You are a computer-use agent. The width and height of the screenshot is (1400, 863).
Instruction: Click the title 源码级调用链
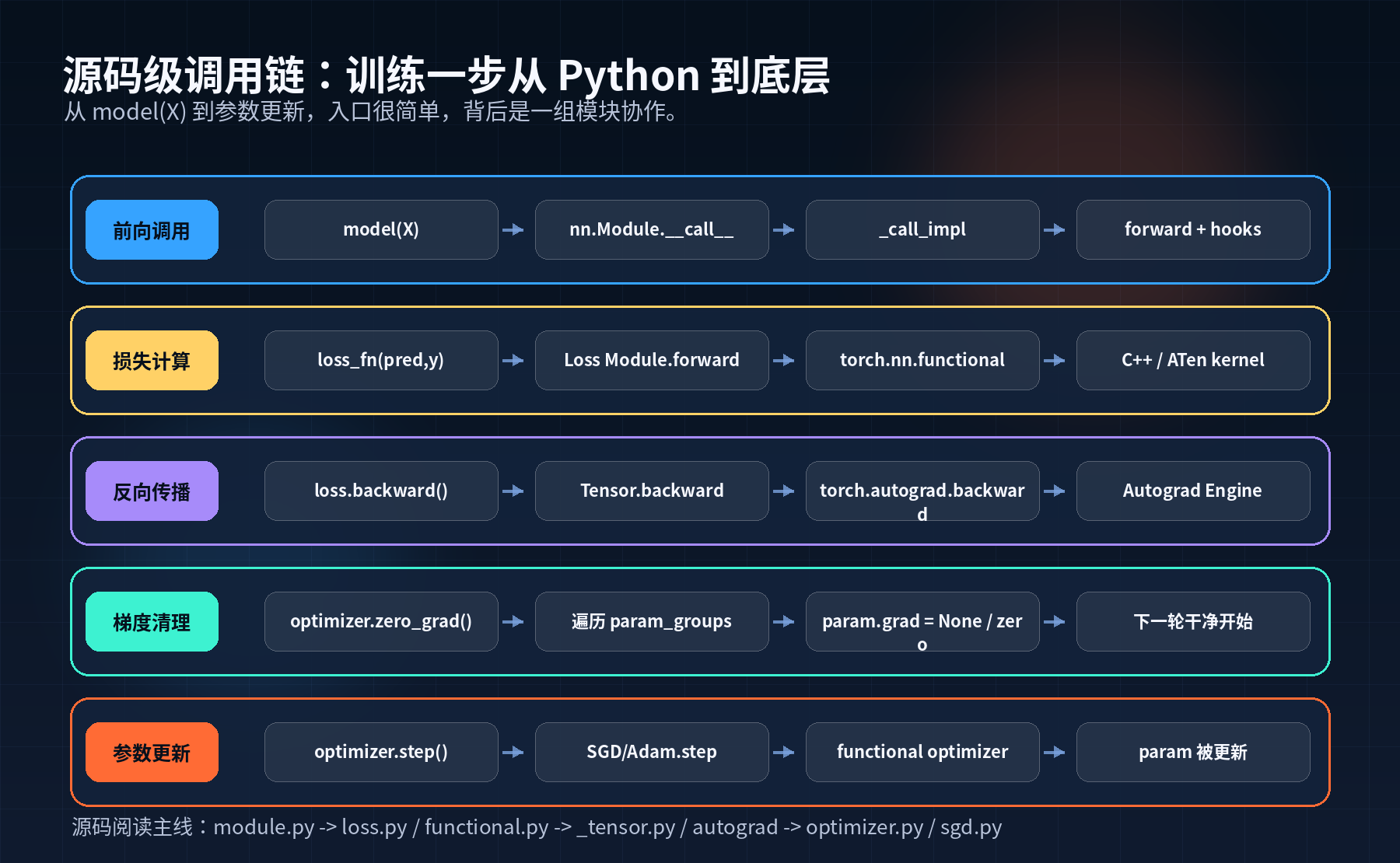446,75
